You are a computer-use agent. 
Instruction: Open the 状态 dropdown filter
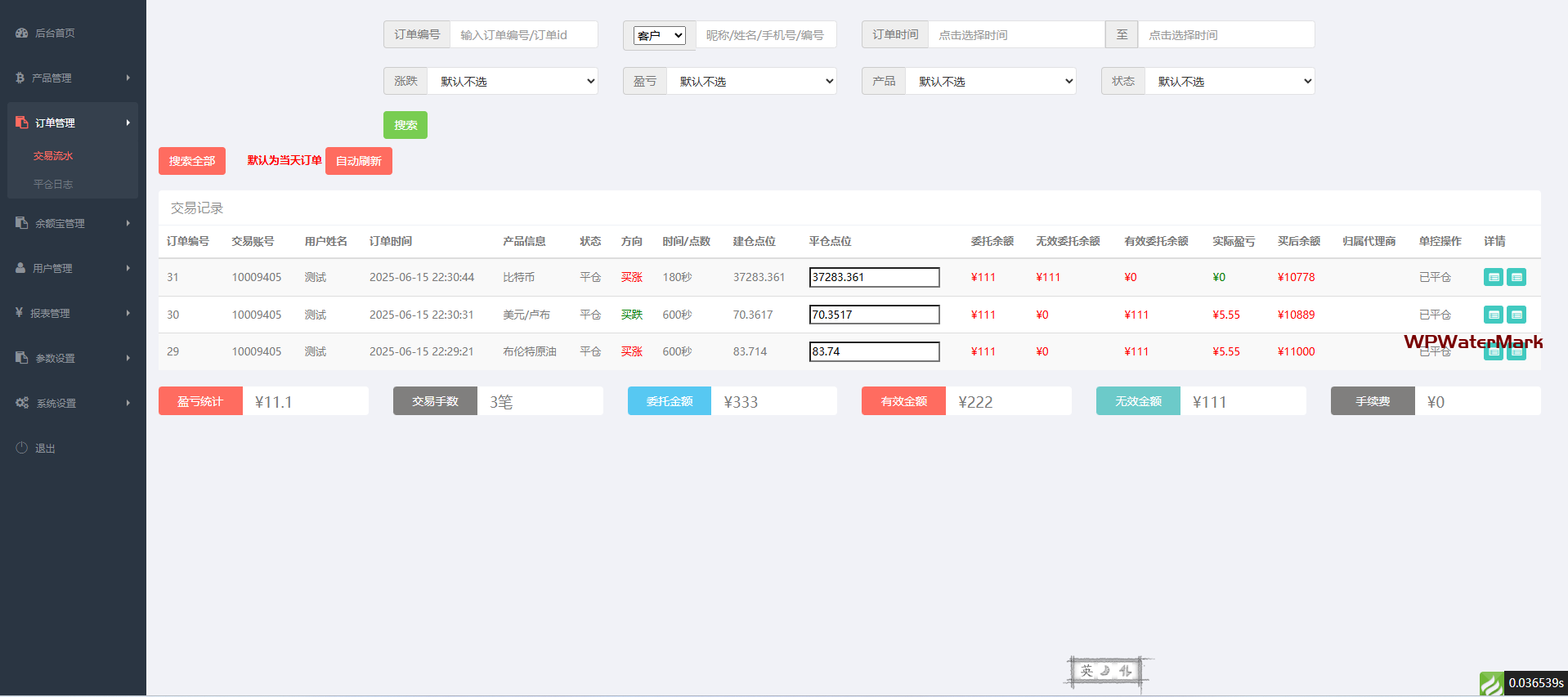coord(1230,82)
